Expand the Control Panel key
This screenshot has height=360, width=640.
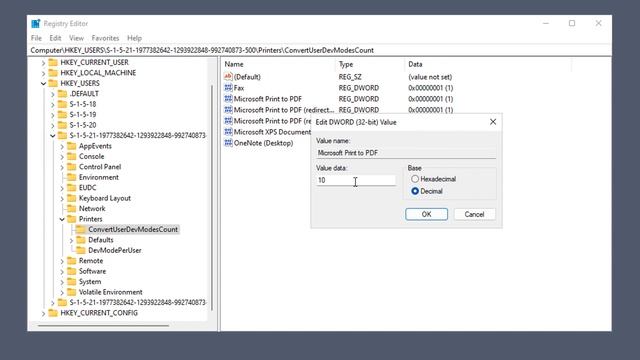pyautogui.click(x=62, y=167)
